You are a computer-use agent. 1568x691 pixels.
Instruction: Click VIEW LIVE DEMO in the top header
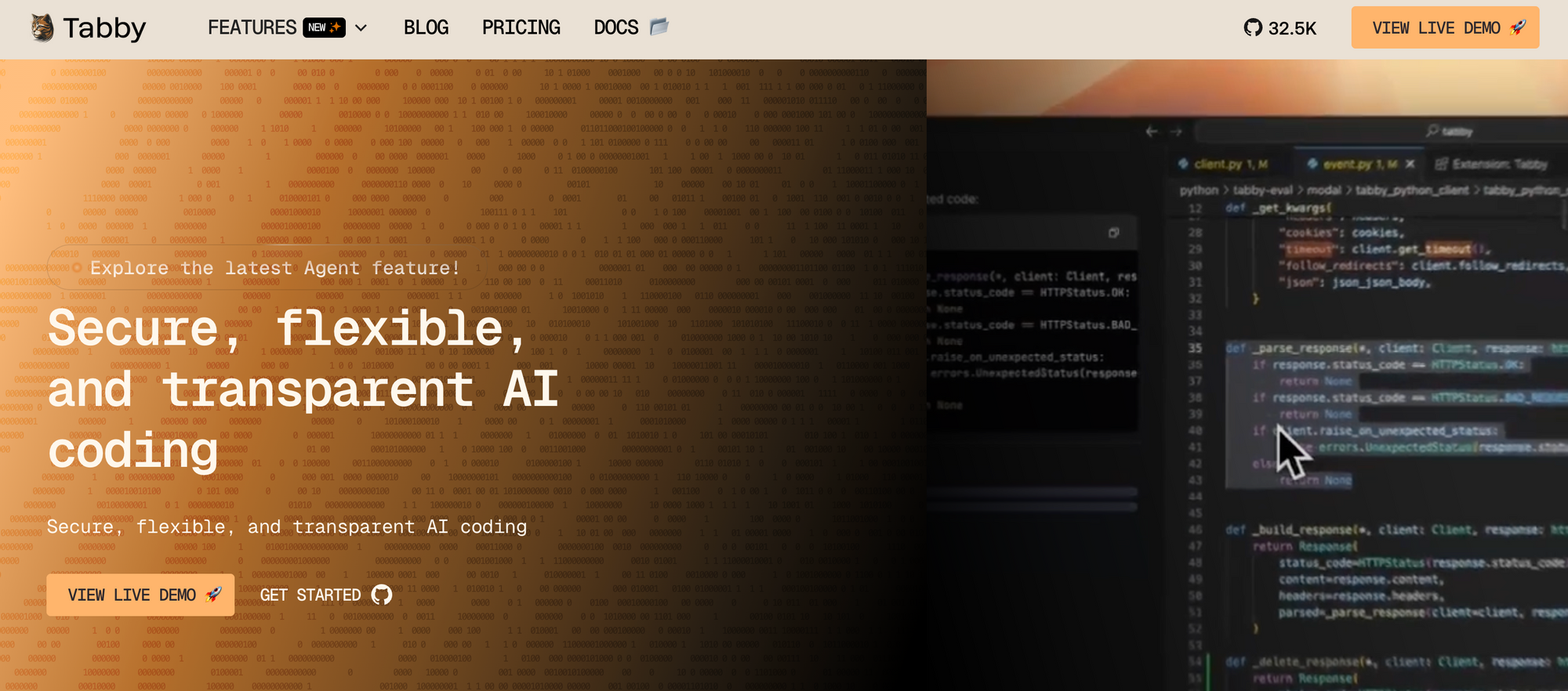click(1444, 27)
